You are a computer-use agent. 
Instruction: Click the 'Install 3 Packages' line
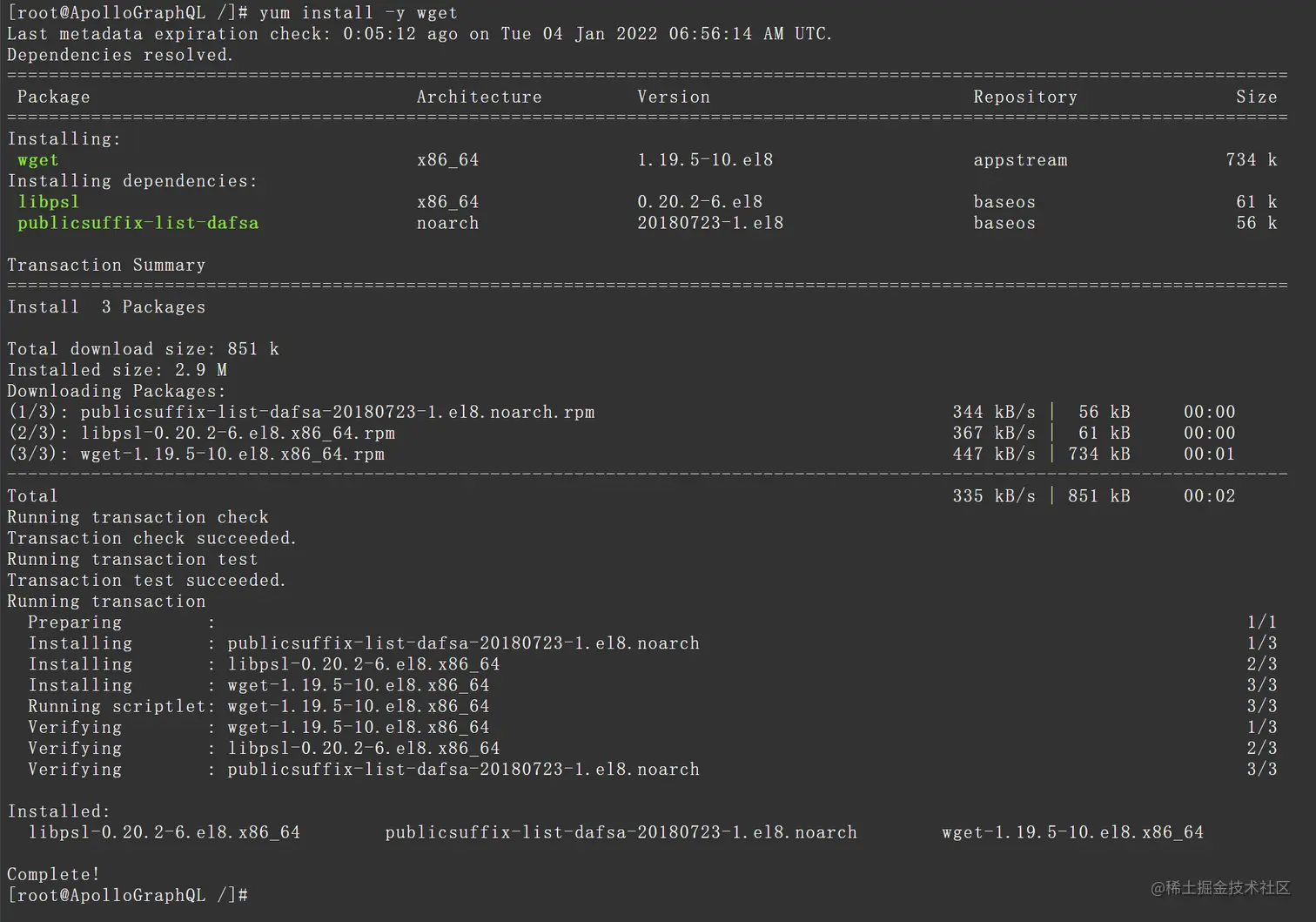pos(106,307)
